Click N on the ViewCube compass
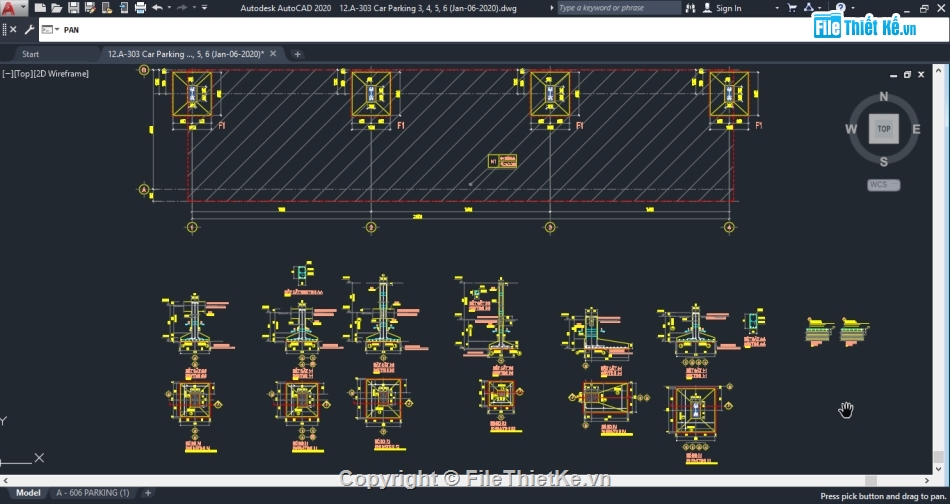 click(x=884, y=96)
